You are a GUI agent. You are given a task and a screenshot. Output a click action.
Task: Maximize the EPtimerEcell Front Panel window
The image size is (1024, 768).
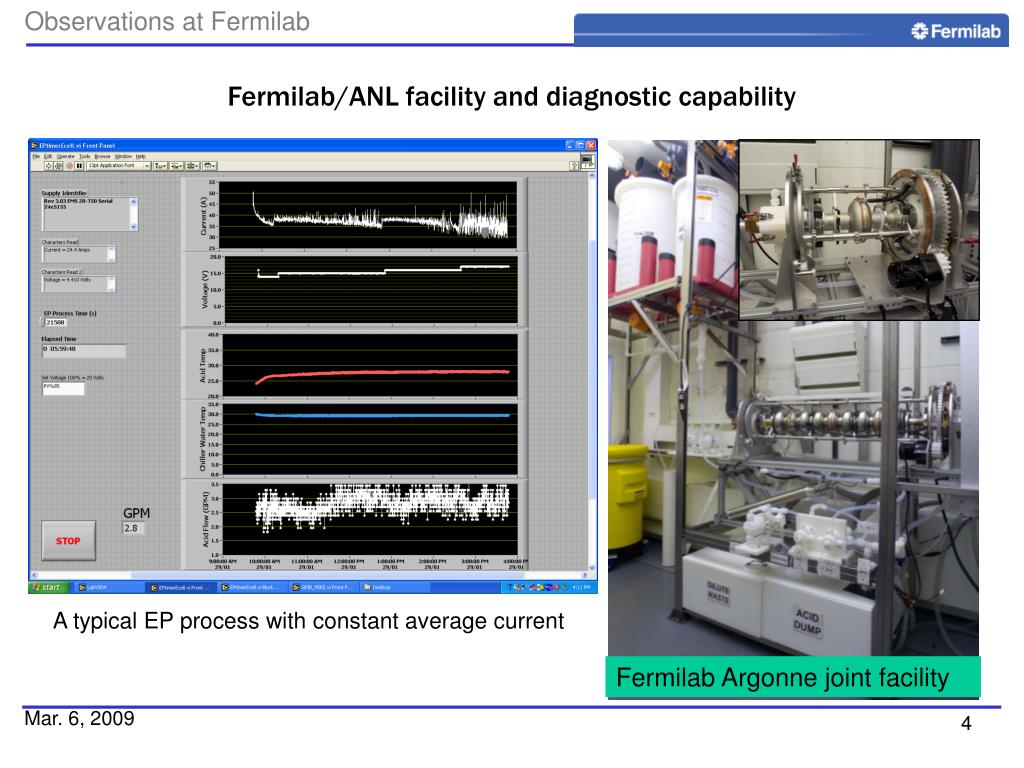(x=580, y=146)
